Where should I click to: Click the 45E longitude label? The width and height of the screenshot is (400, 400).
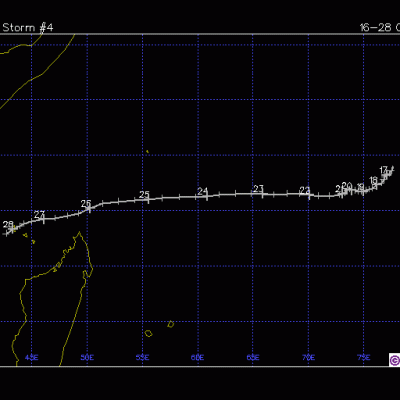32,358
